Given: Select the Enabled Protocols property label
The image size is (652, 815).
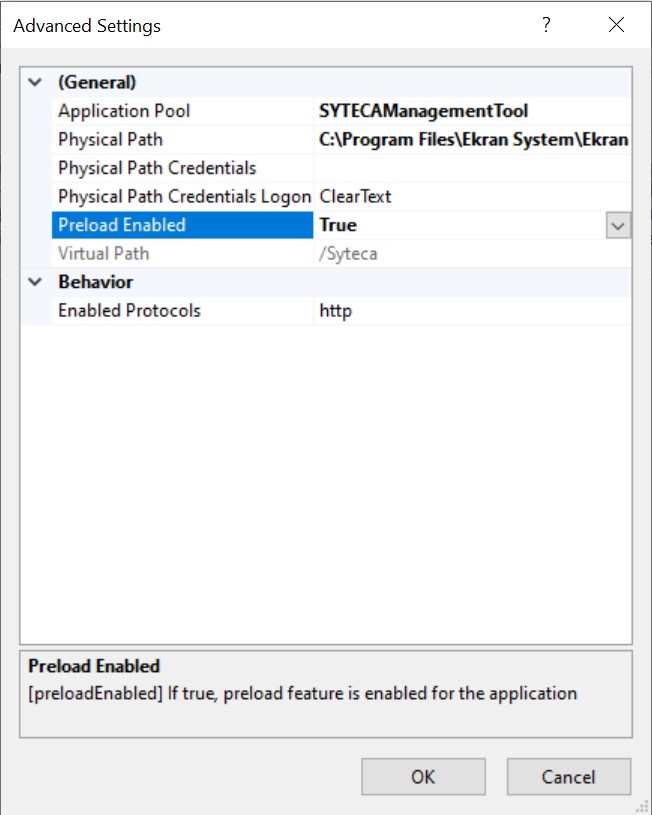Looking at the screenshot, I should click(129, 311).
